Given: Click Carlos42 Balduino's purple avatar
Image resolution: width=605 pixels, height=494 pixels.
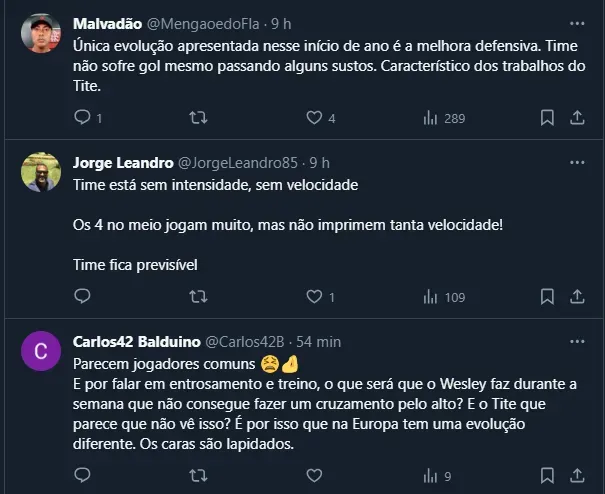Looking at the screenshot, I should coord(41,352).
